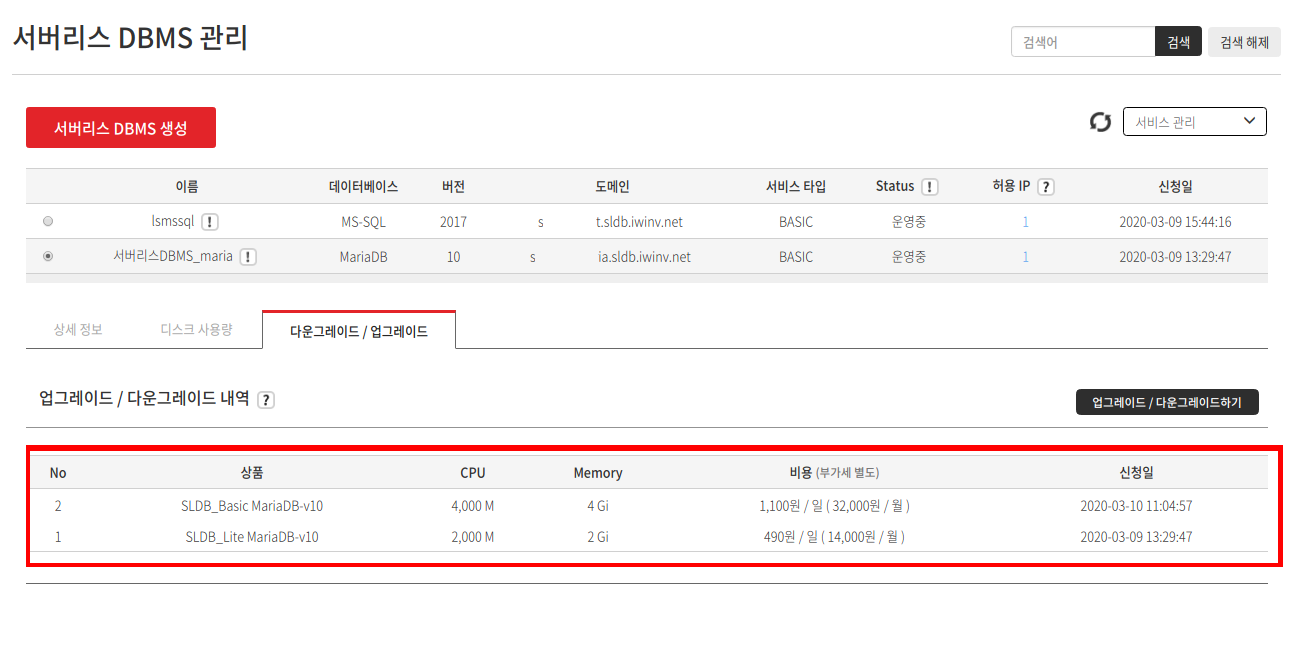Click help icon beside 업그레이드 / 다운그레이드 내역
1301x650 pixels.
266,400
